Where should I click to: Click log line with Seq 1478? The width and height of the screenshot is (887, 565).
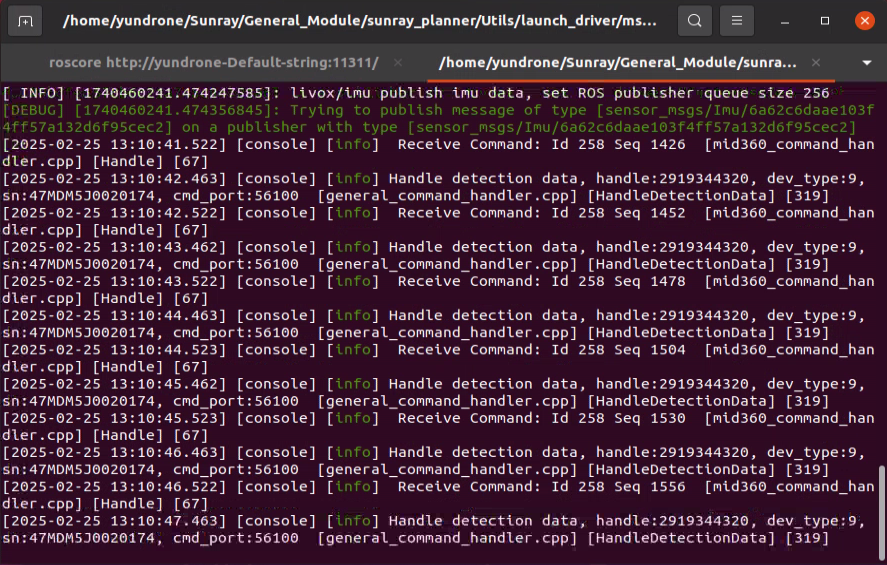[438, 290]
